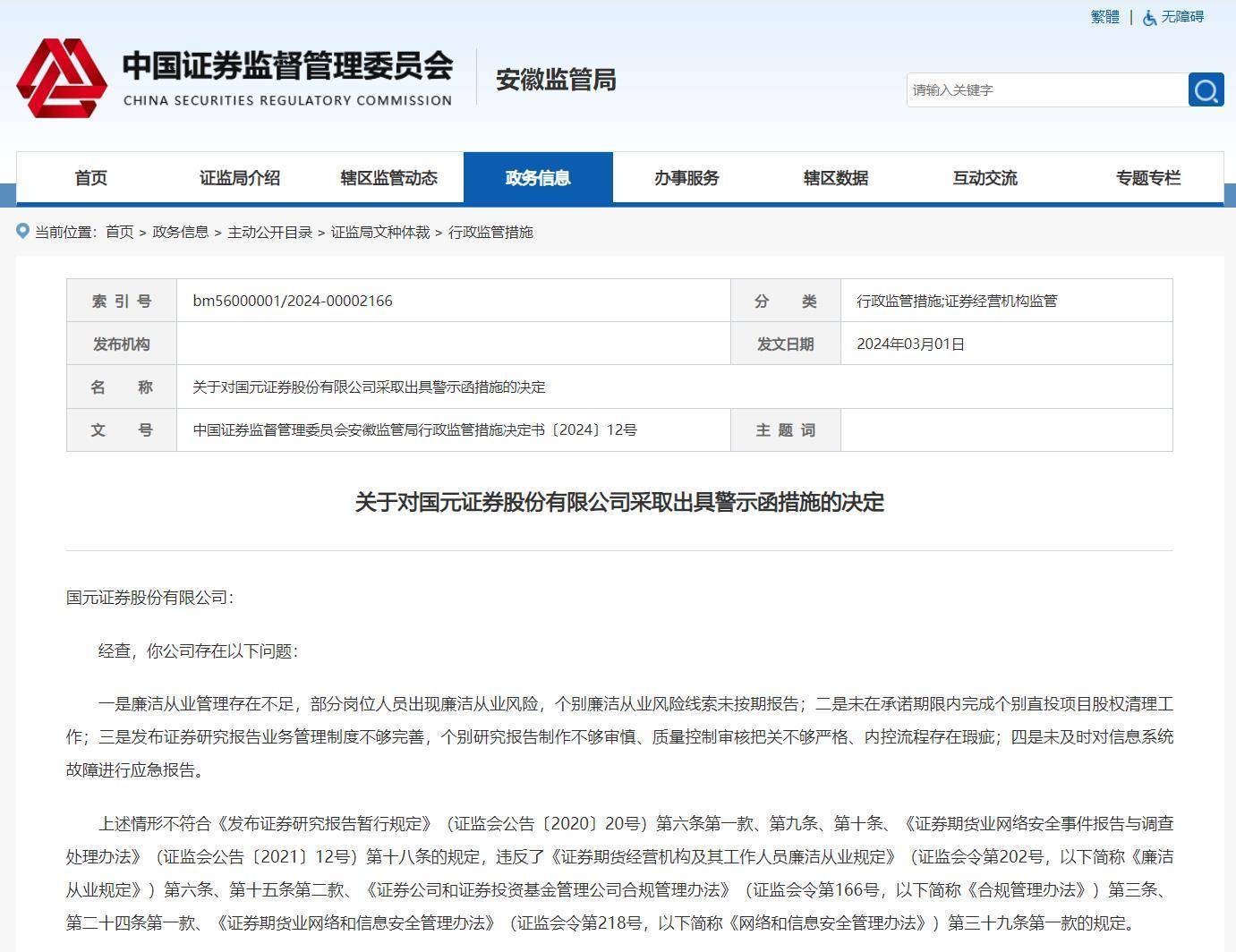The height and width of the screenshot is (952, 1236).
Task: Click the blue search magnifier button
Action: [x=1206, y=89]
